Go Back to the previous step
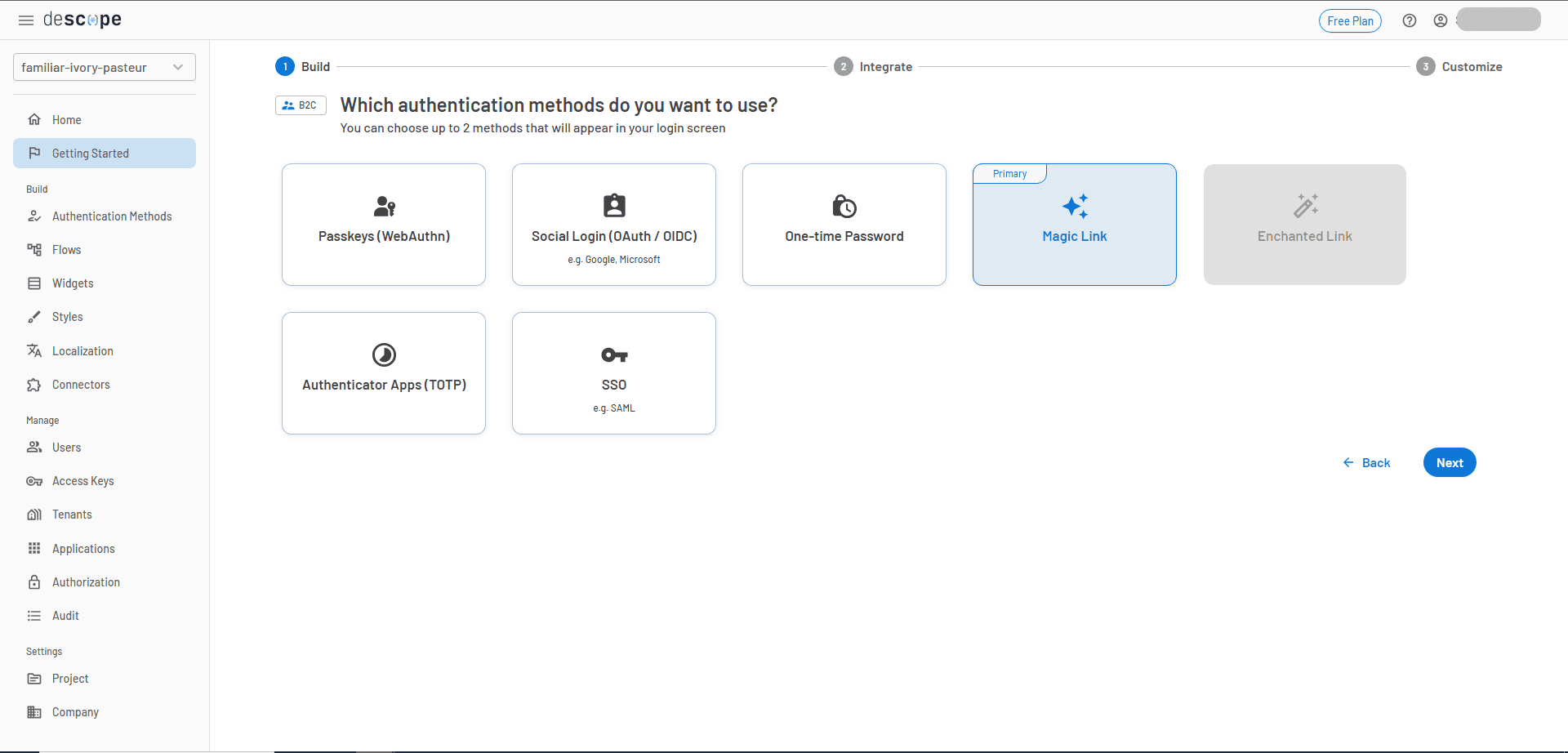Image resolution: width=1568 pixels, height=753 pixels. (1366, 462)
